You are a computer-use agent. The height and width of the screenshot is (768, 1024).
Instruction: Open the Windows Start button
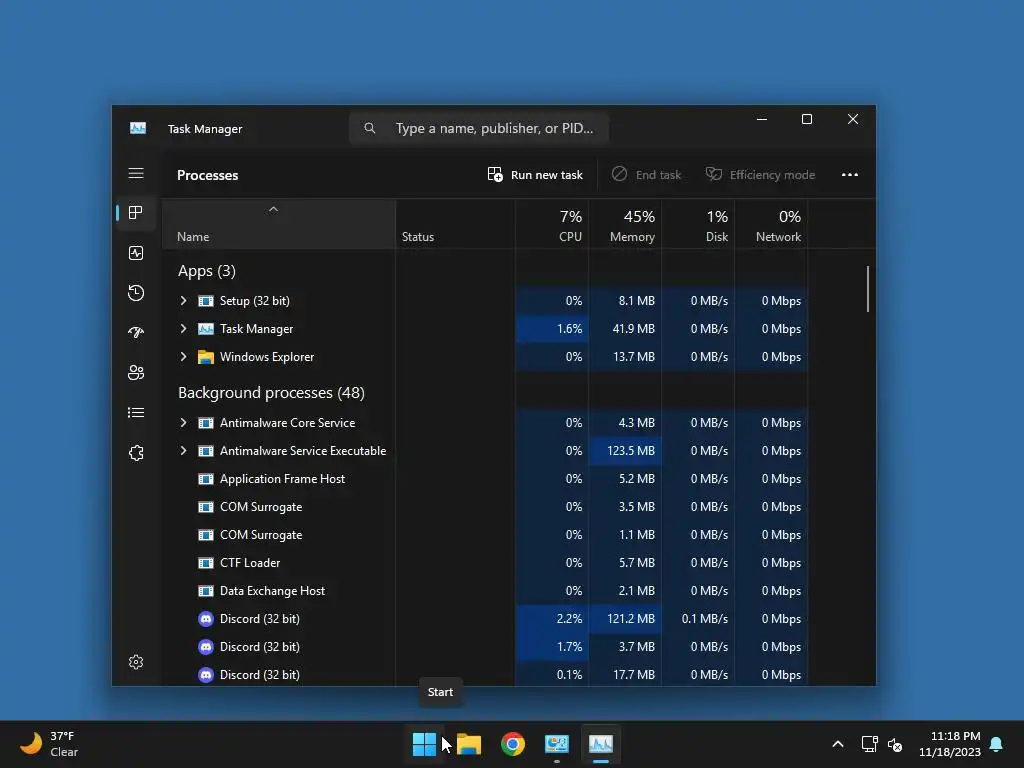(424, 744)
